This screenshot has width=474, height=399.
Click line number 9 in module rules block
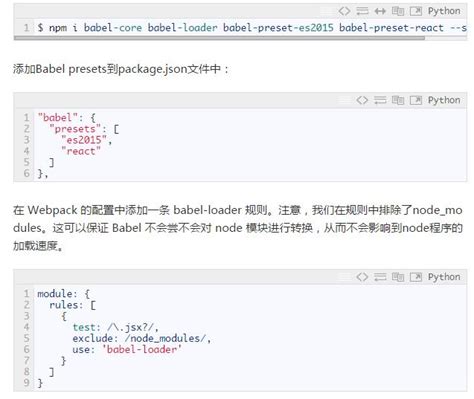pyautogui.click(x=27, y=383)
